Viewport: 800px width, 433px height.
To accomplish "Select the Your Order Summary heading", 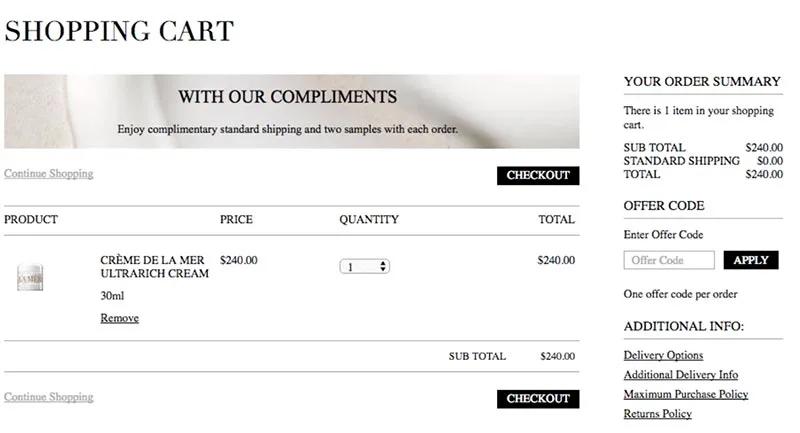I will (x=701, y=81).
